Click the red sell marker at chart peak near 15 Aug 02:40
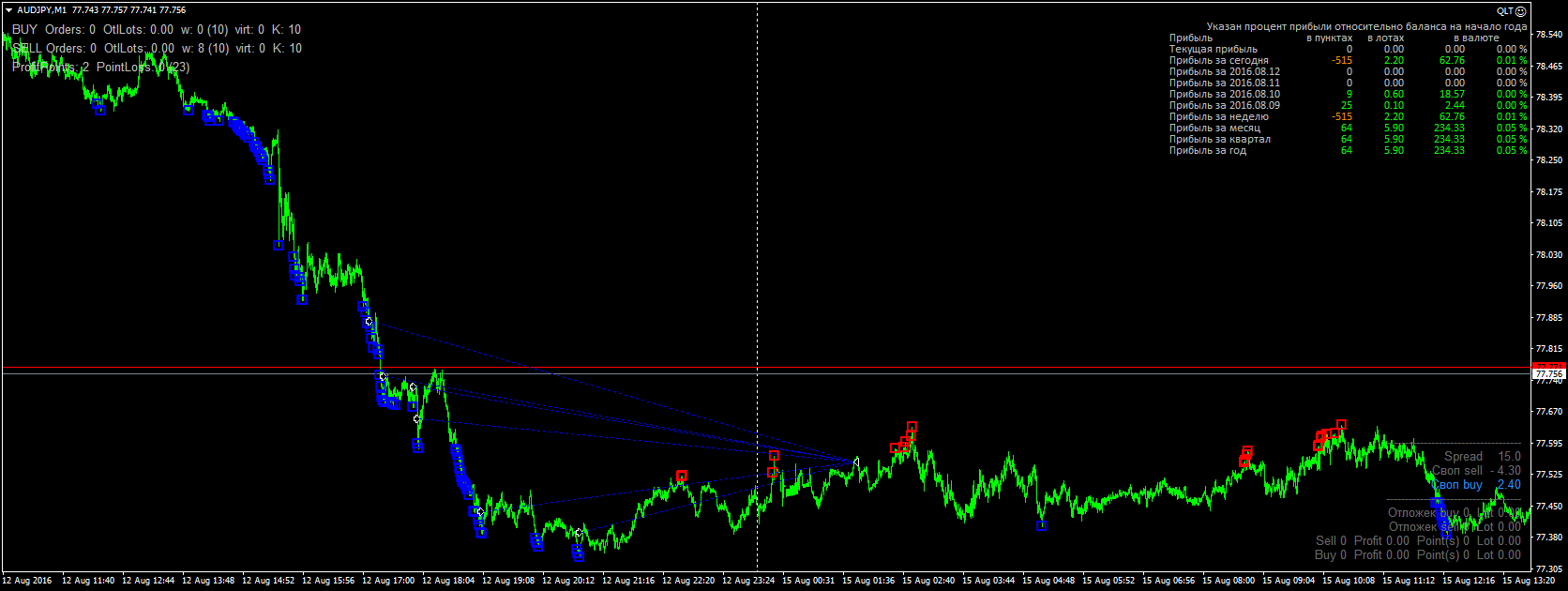 pos(912,428)
